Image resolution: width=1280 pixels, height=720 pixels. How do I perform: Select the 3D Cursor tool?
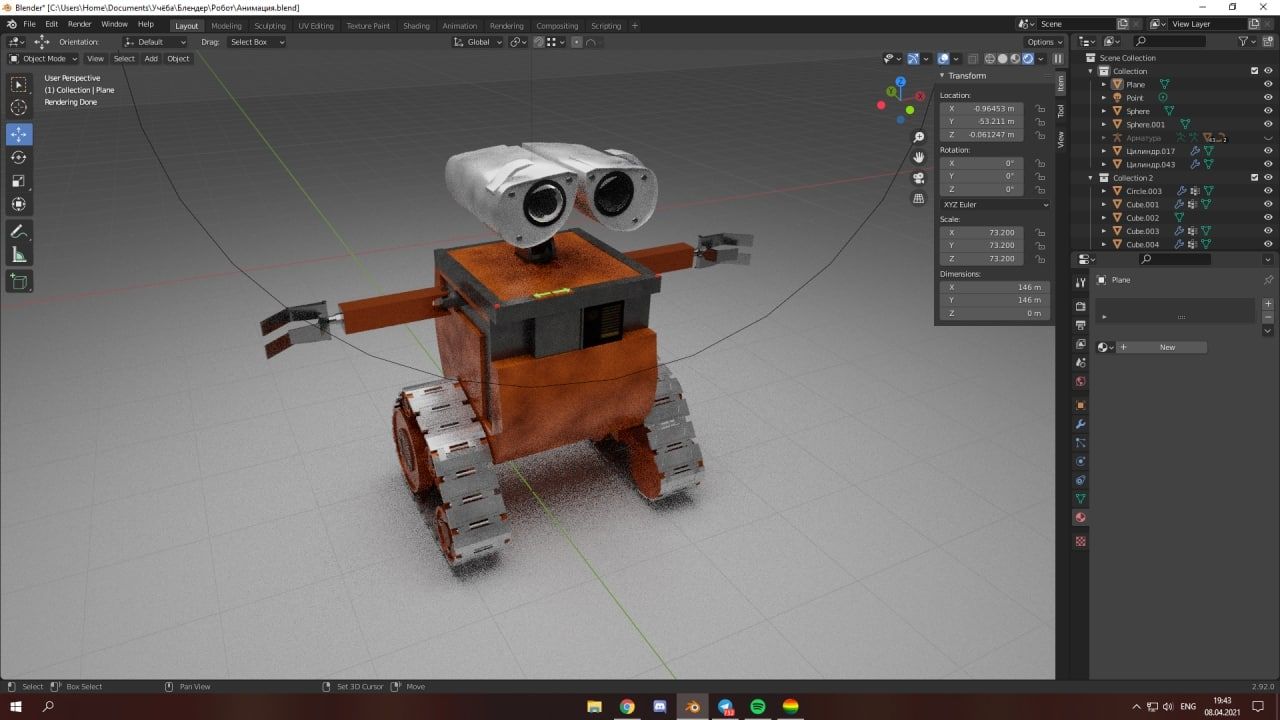tap(19, 108)
